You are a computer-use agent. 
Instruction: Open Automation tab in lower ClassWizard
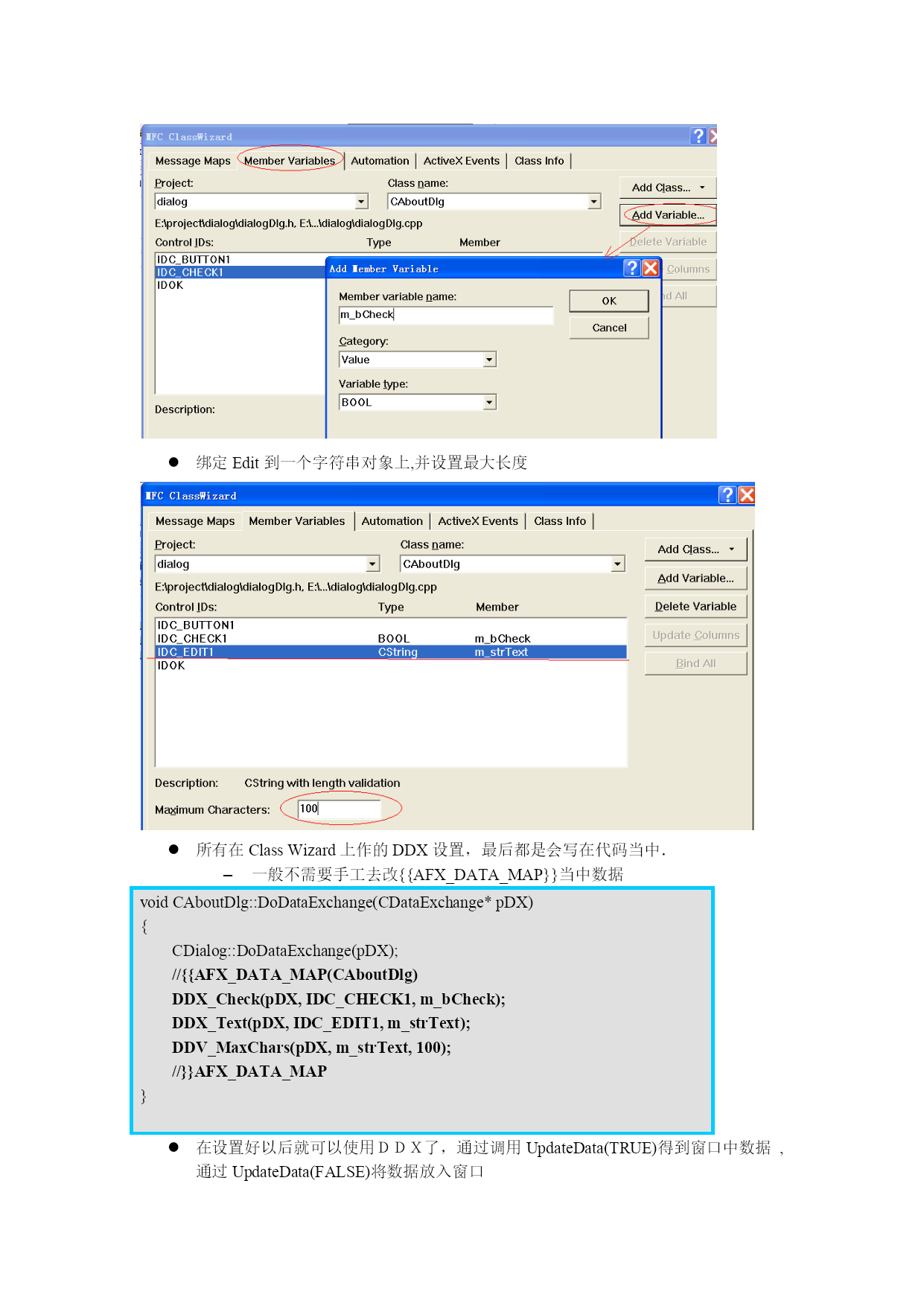click(x=392, y=521)
